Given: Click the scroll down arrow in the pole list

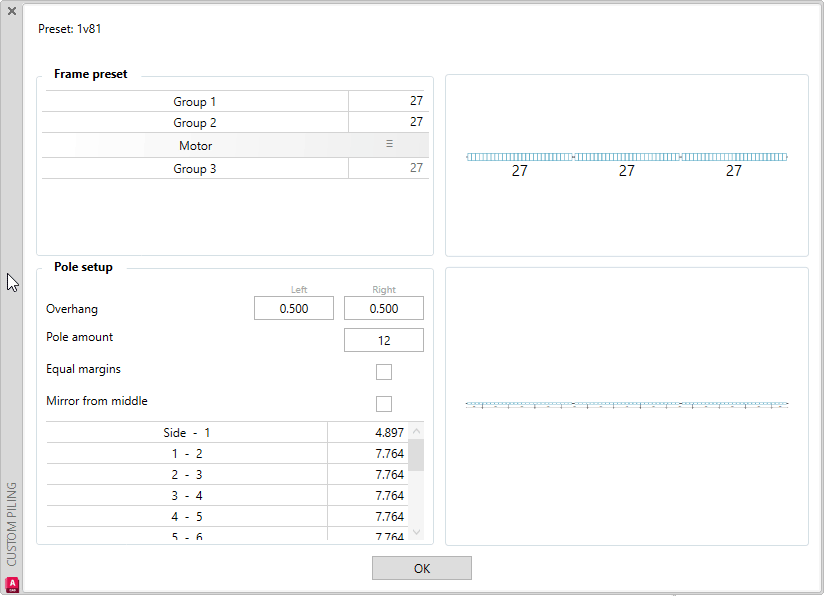Looking at the screenshot, I should click(x=416, y=532).
